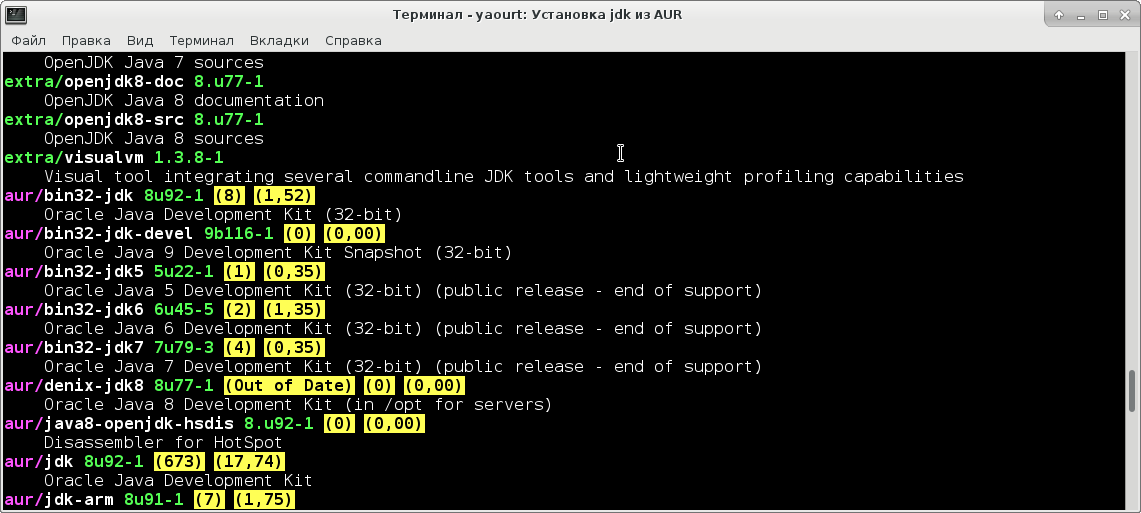This screenshot has height=513, width=1141.
Task: Open the Файл menu
Action: tap(28, 41)
